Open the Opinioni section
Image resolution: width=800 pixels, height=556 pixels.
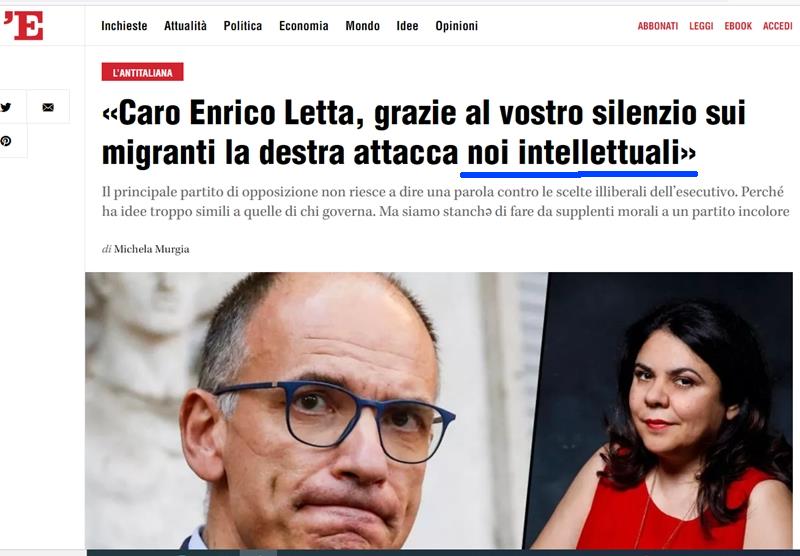(457, 26)
